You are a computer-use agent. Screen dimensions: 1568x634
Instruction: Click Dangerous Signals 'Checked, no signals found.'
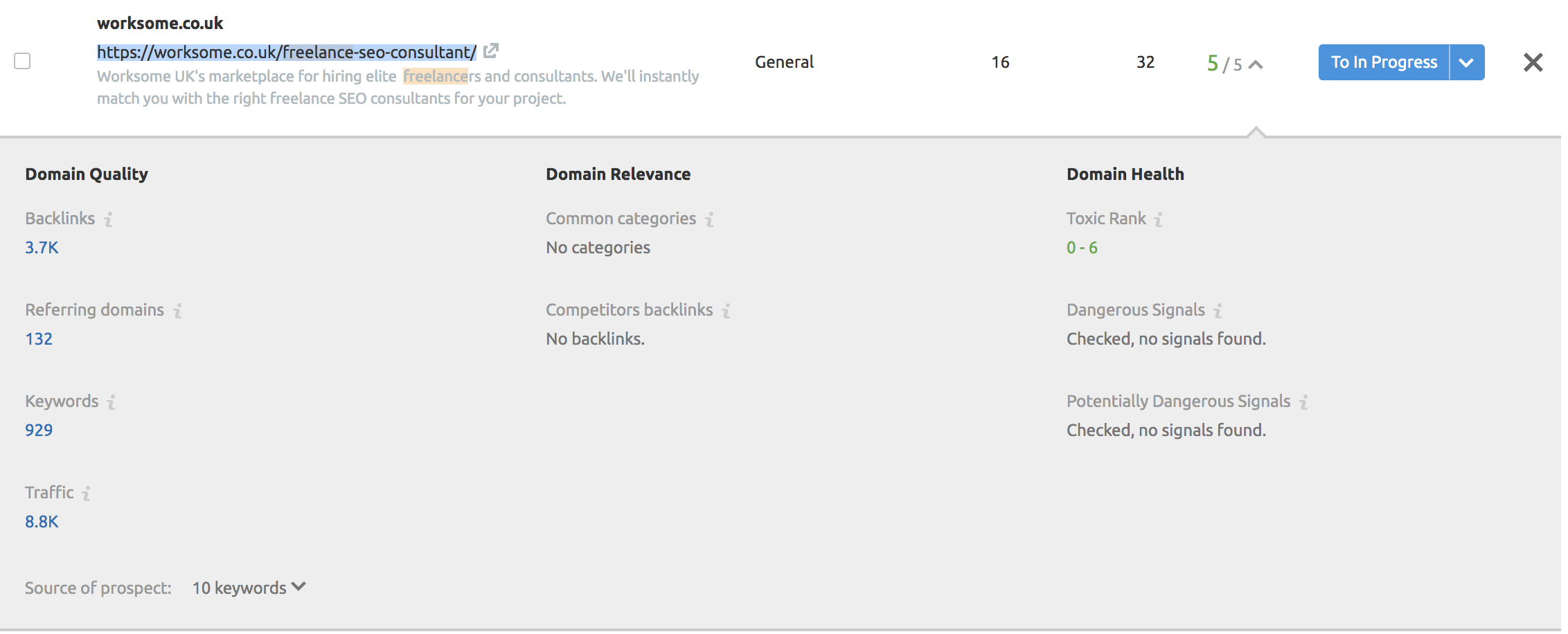(x=1166, y=339)
